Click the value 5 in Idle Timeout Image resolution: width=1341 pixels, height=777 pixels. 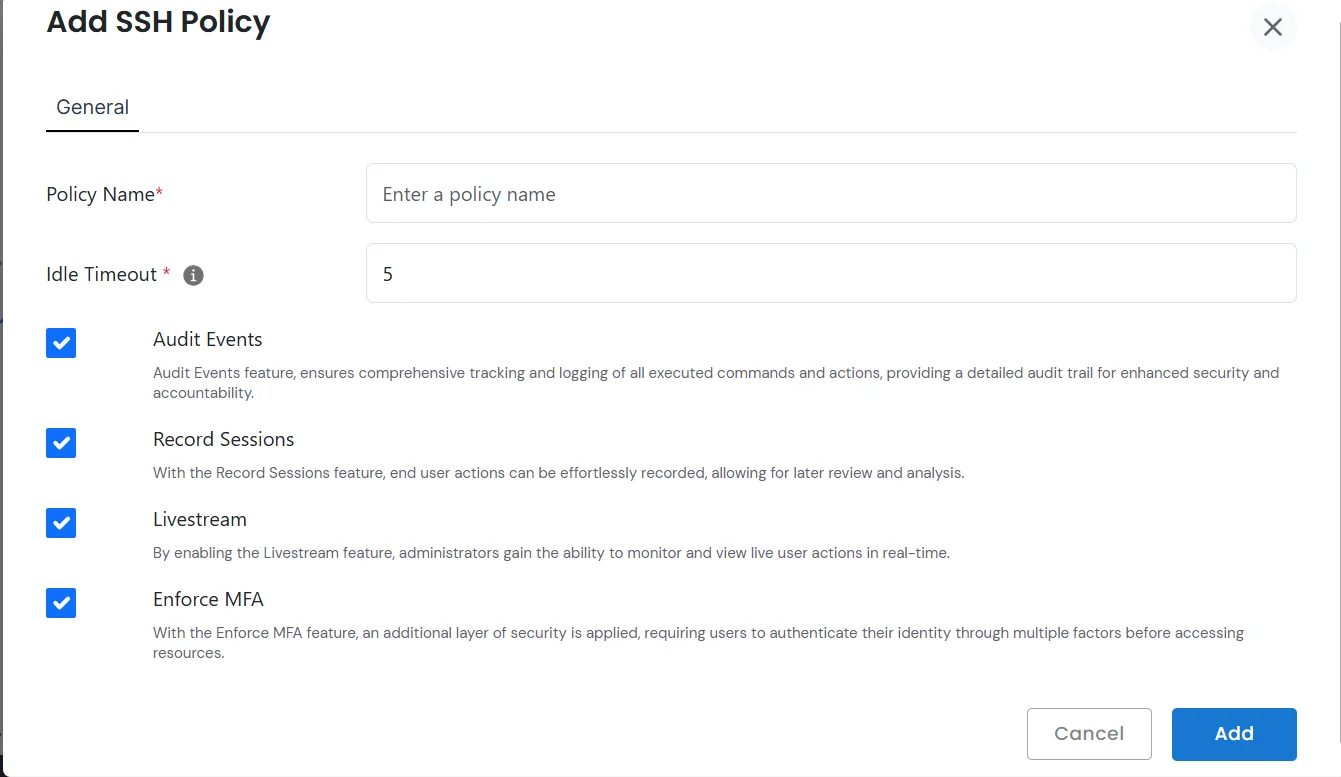point(388,273)
